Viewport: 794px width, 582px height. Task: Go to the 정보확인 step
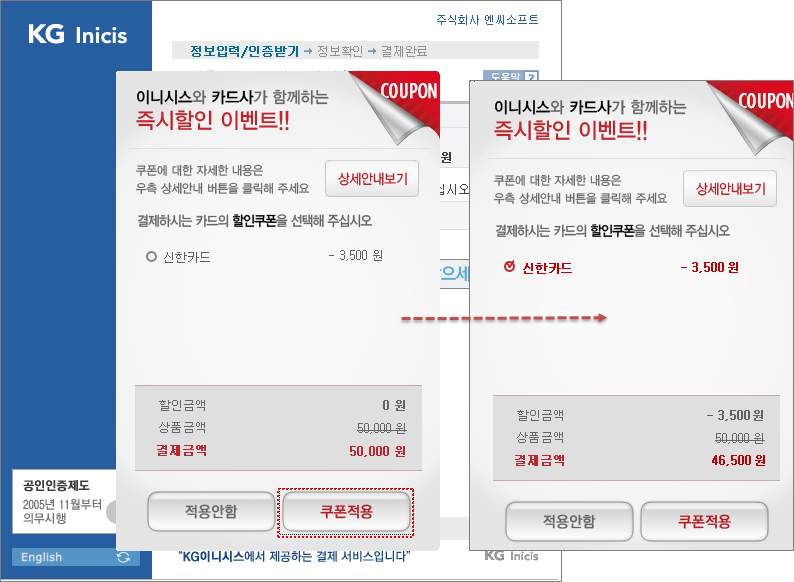344,50
